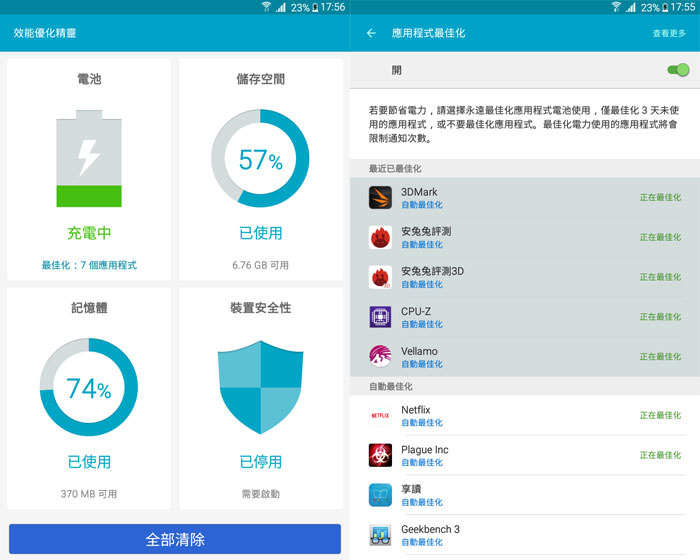The image size is (700, 560).
Task: Open 自動最佳化 setting under Netflix
Action: [421, 423]
